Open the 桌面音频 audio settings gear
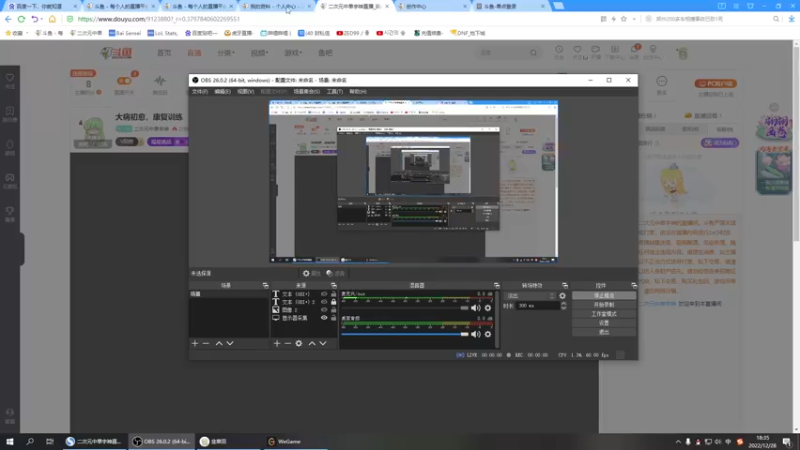This screenshot has width=800, height=450. click(488, 334)
